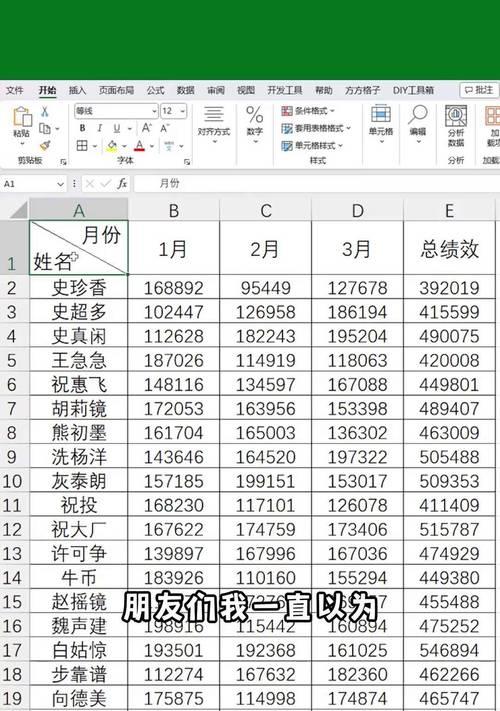Expand the font color options arrow
The width and height of the screenshot is (500, 711).
click(x=152, y=146)
